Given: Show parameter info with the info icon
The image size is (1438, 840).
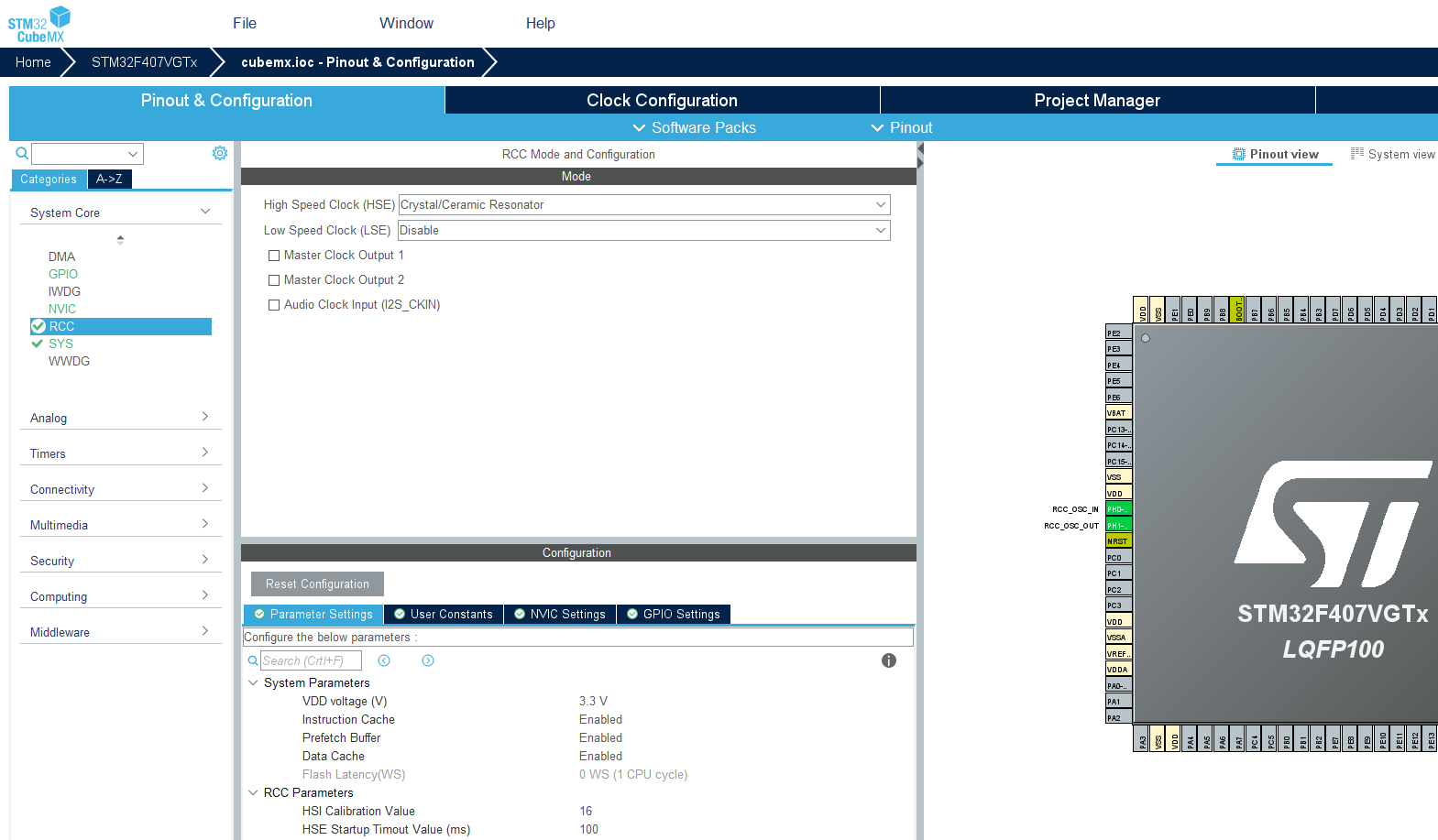Looking at the screenshot, I should [x=889, y=660].
